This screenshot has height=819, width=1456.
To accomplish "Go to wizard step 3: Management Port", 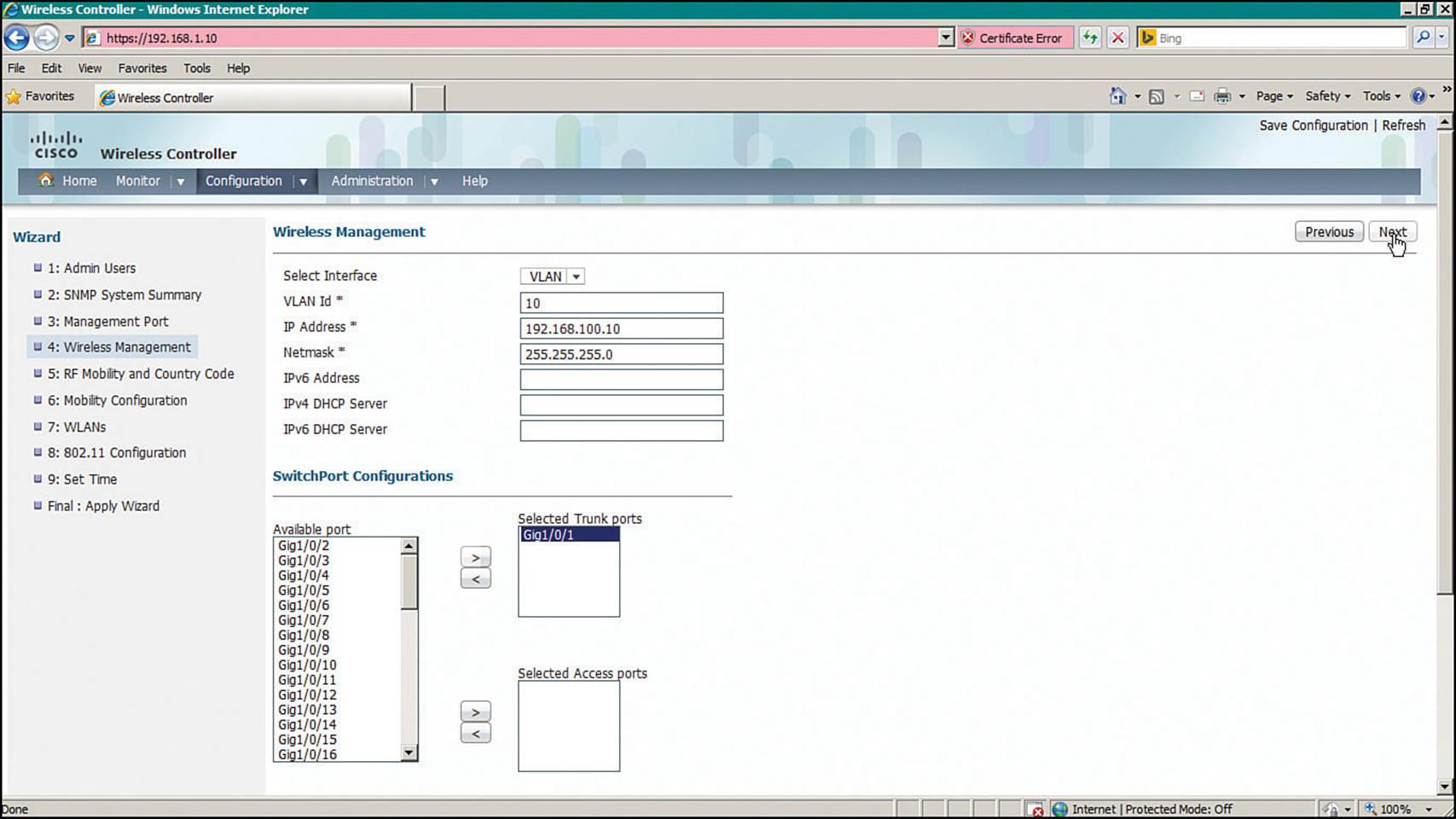I will (108, 322).
